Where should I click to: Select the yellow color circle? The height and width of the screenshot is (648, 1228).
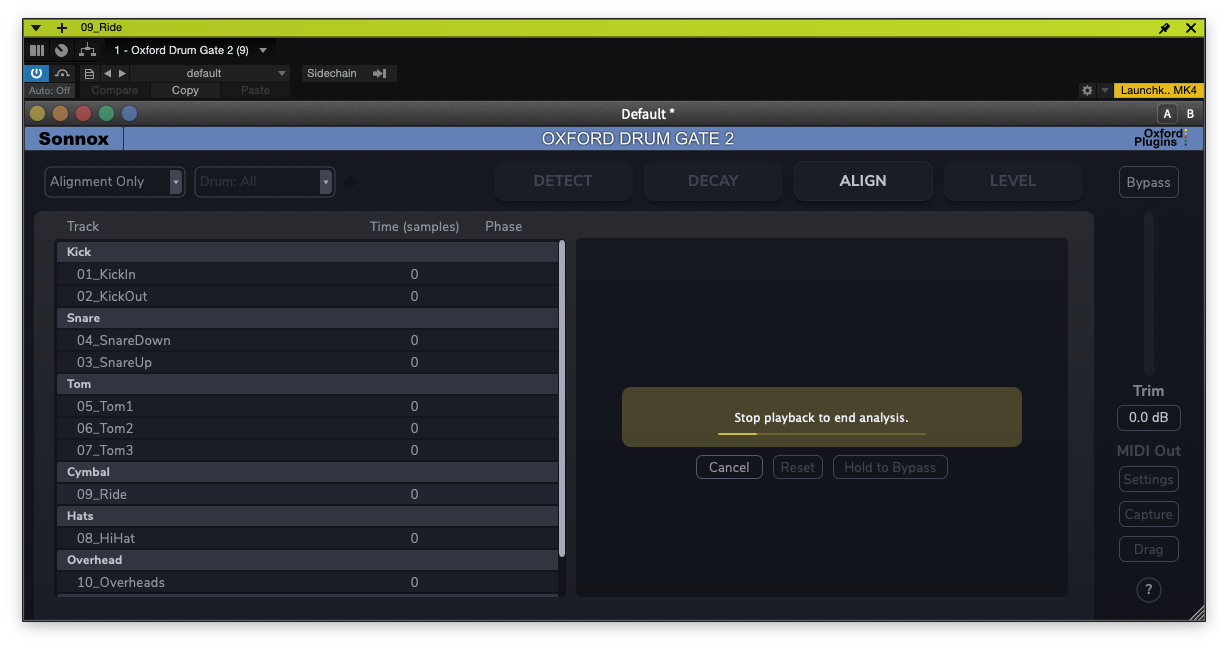click(x=38, y=113)
